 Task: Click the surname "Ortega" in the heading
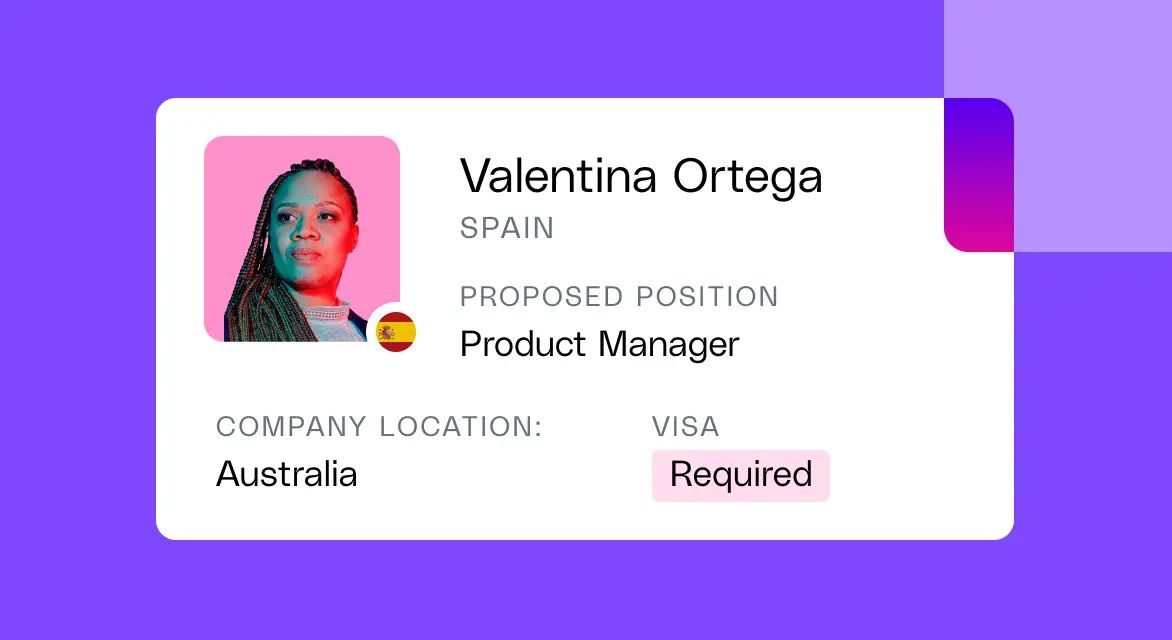click(747, 177)
